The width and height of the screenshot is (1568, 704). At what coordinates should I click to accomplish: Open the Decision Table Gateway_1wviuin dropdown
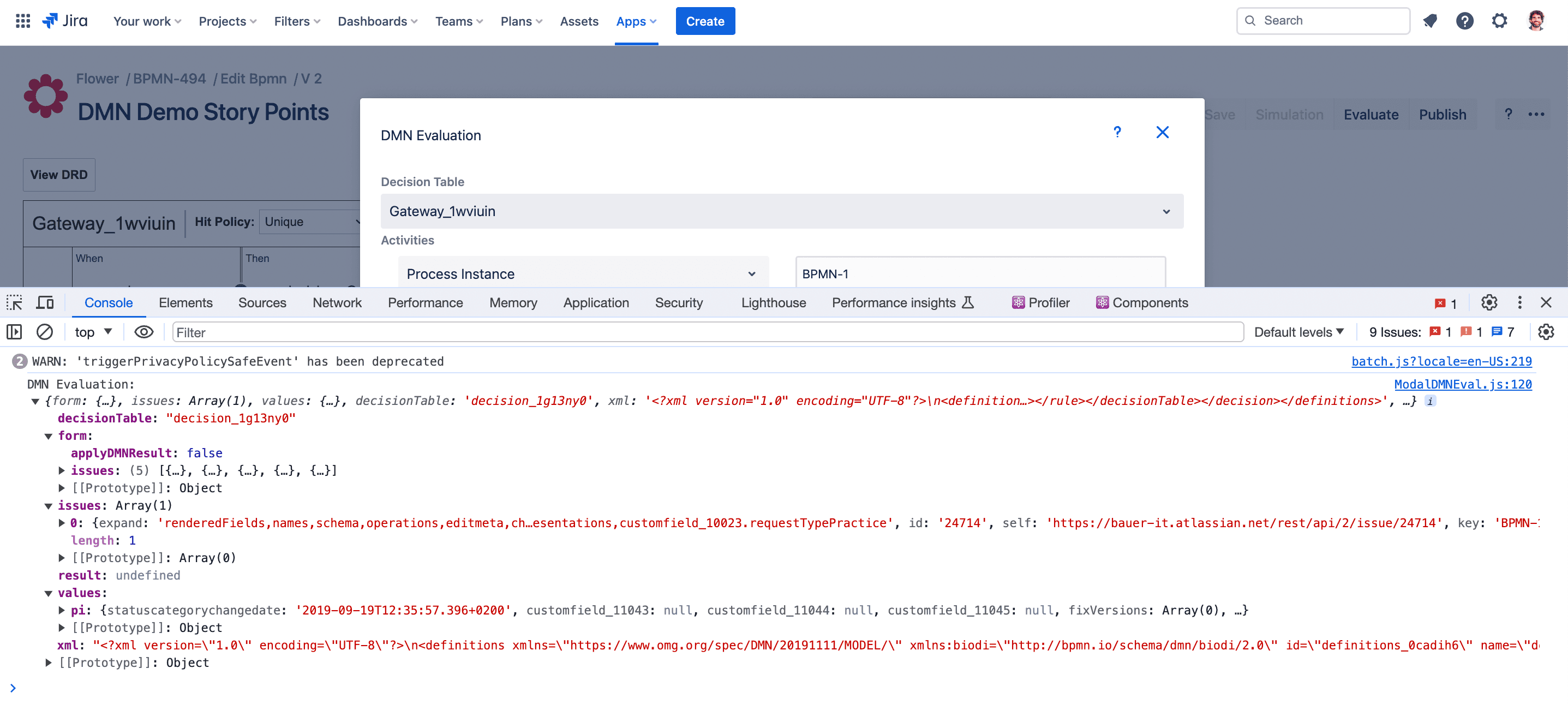782,211
